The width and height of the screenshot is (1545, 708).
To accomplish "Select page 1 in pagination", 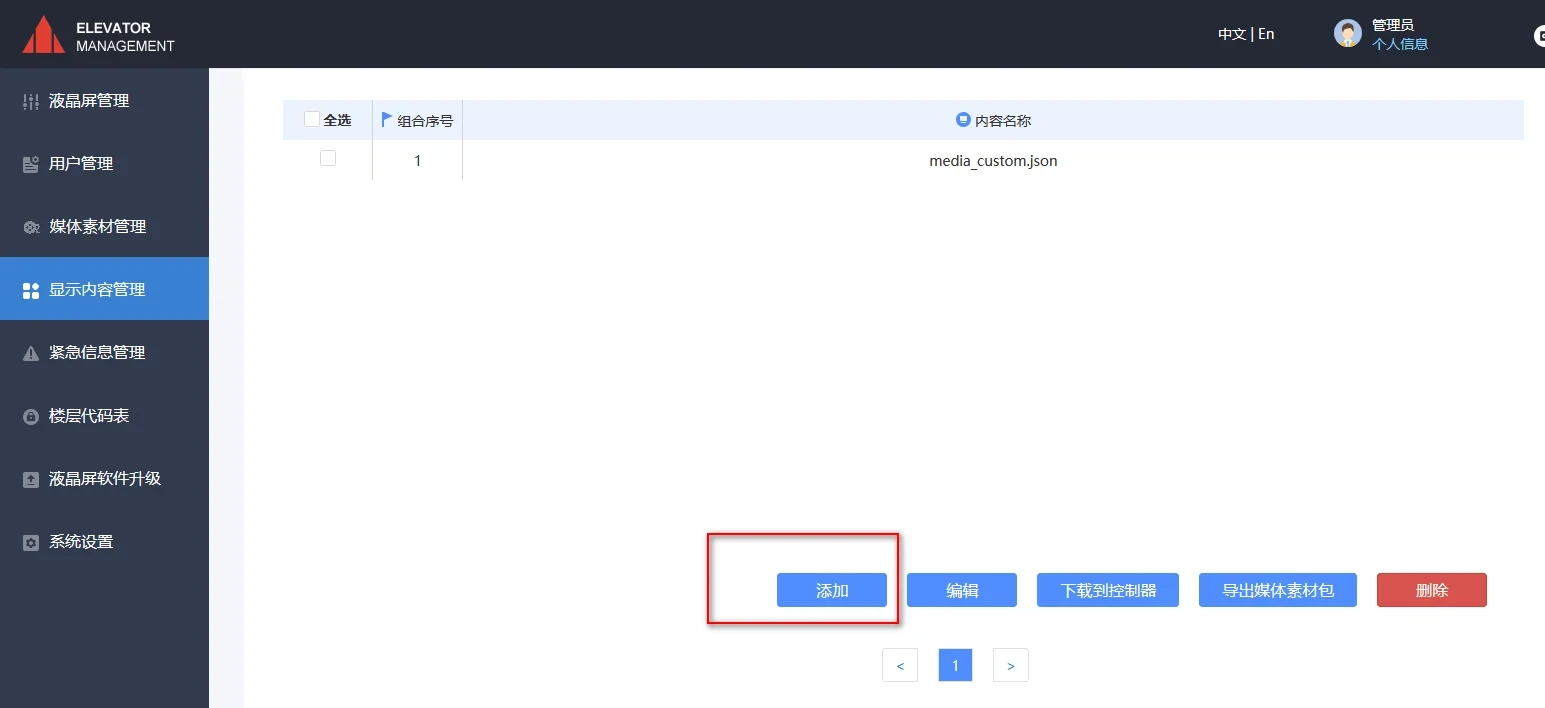I will tap(955, 665).
